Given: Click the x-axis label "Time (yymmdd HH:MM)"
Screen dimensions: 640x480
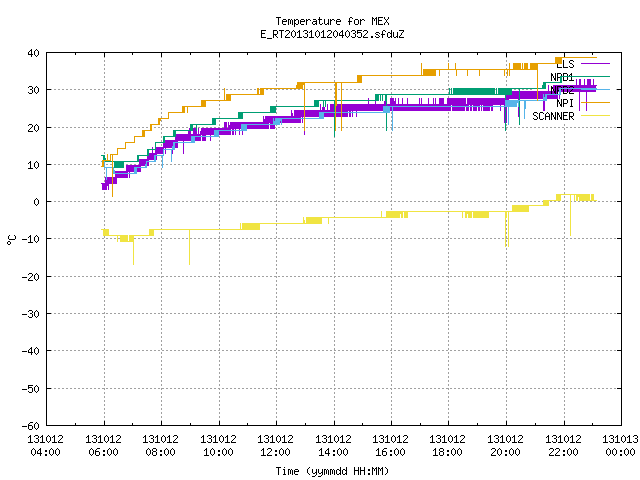Looking at the screenshot, I should [x=332, y=471].
